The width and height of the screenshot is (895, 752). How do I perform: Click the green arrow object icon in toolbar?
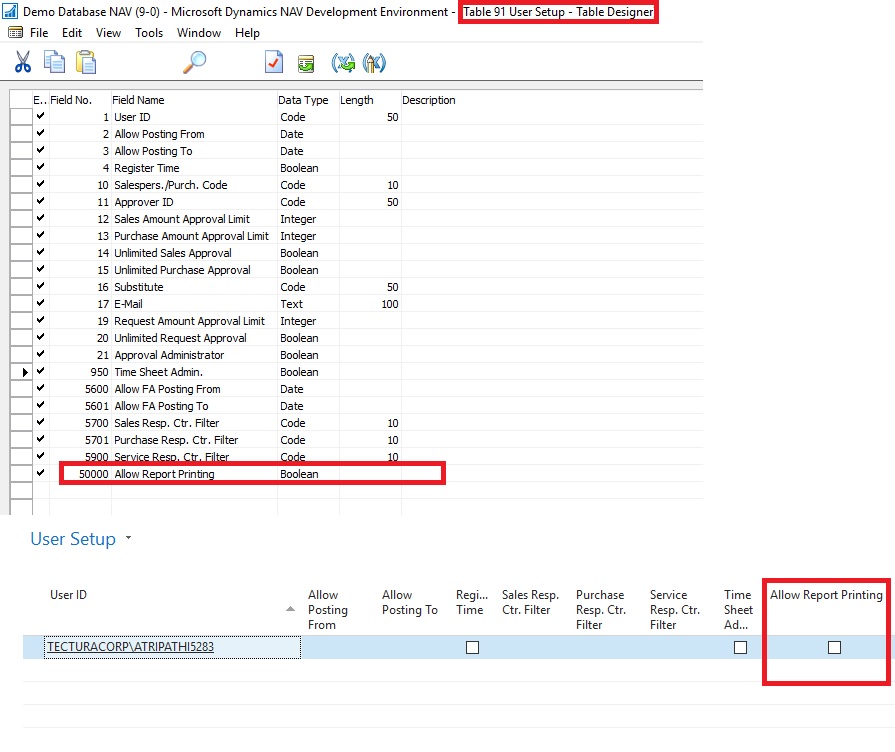306,63
